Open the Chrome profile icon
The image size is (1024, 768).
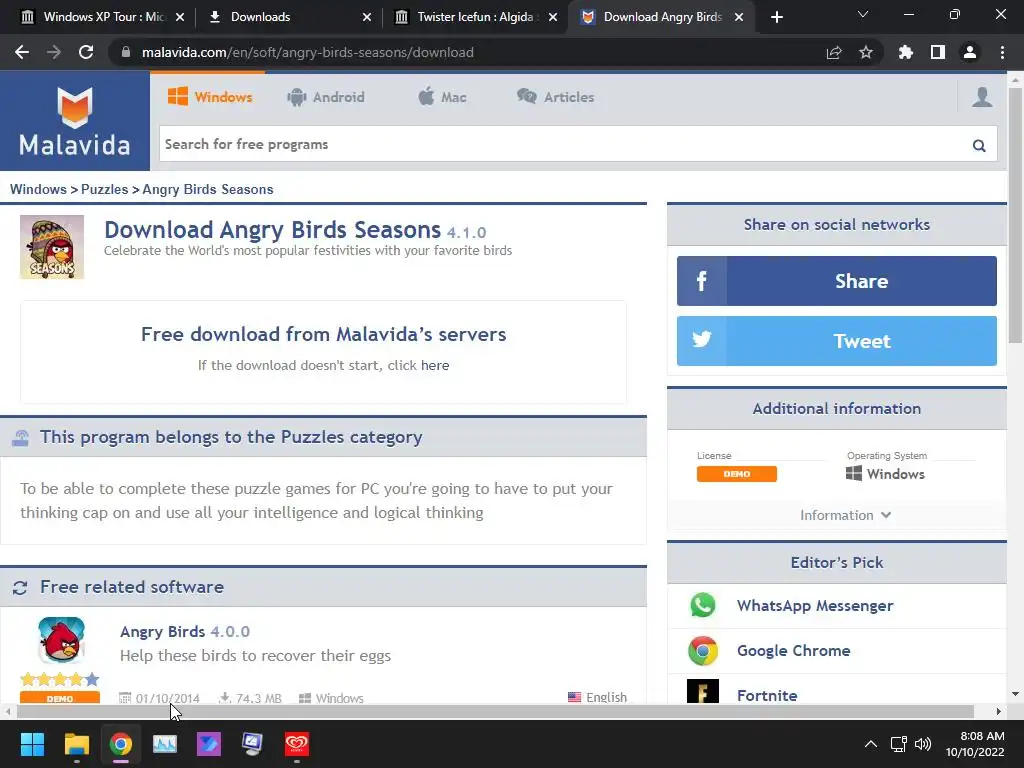(x=970, y=52)
